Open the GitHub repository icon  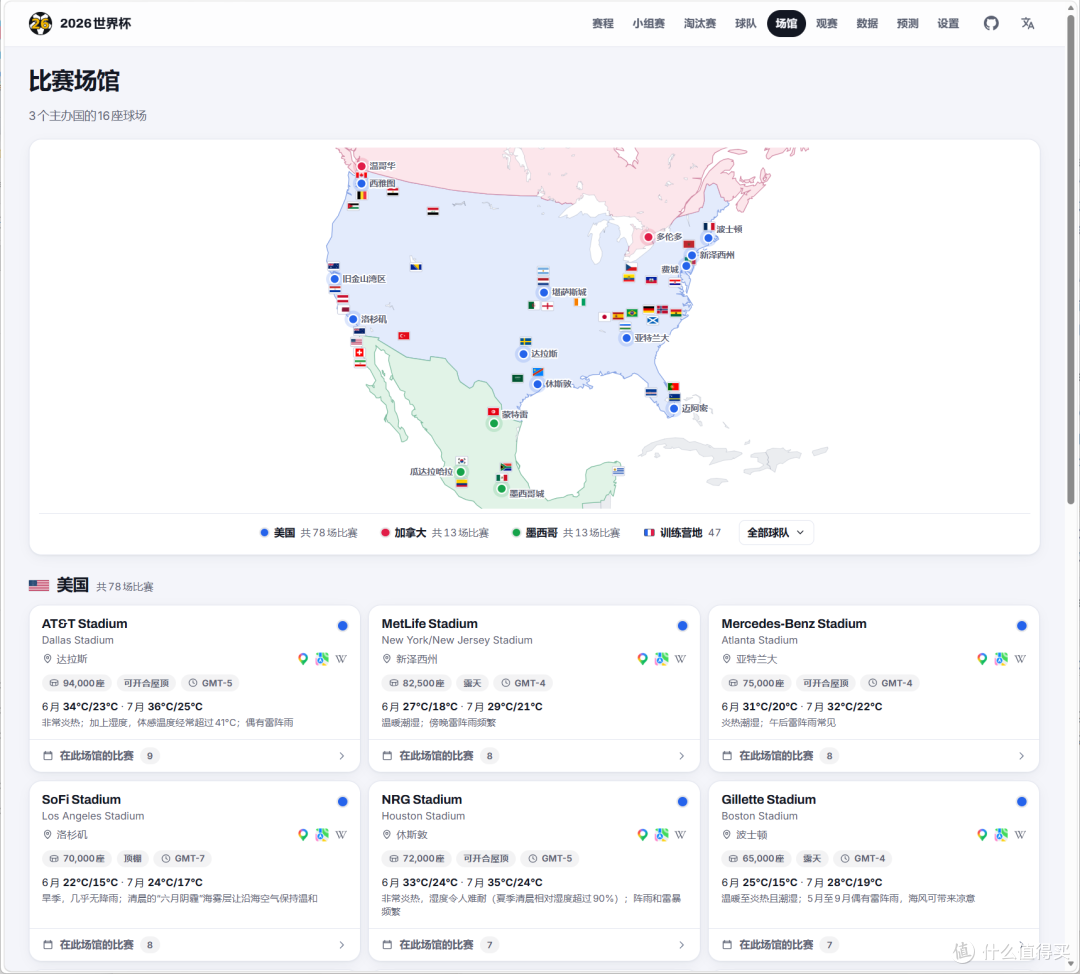[990, 23]
